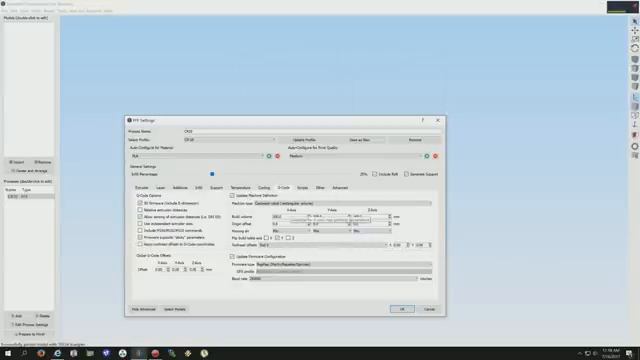Enable Apply toolhead offsets to G-Code
Viewport: 640px width, 360px height.
click(140, 244)
